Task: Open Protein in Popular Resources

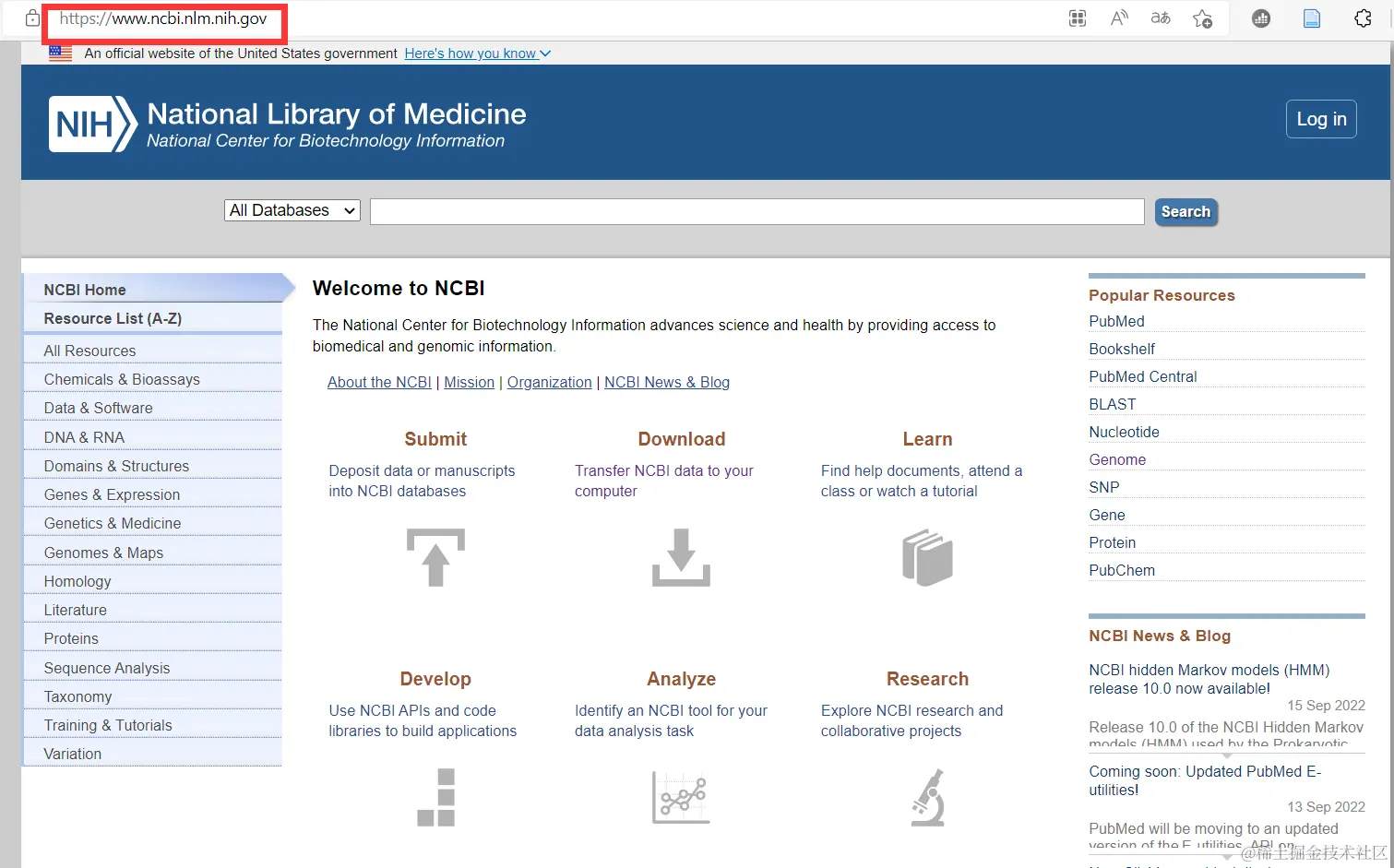Action: pyautogui.click(x=1112, y=542)
